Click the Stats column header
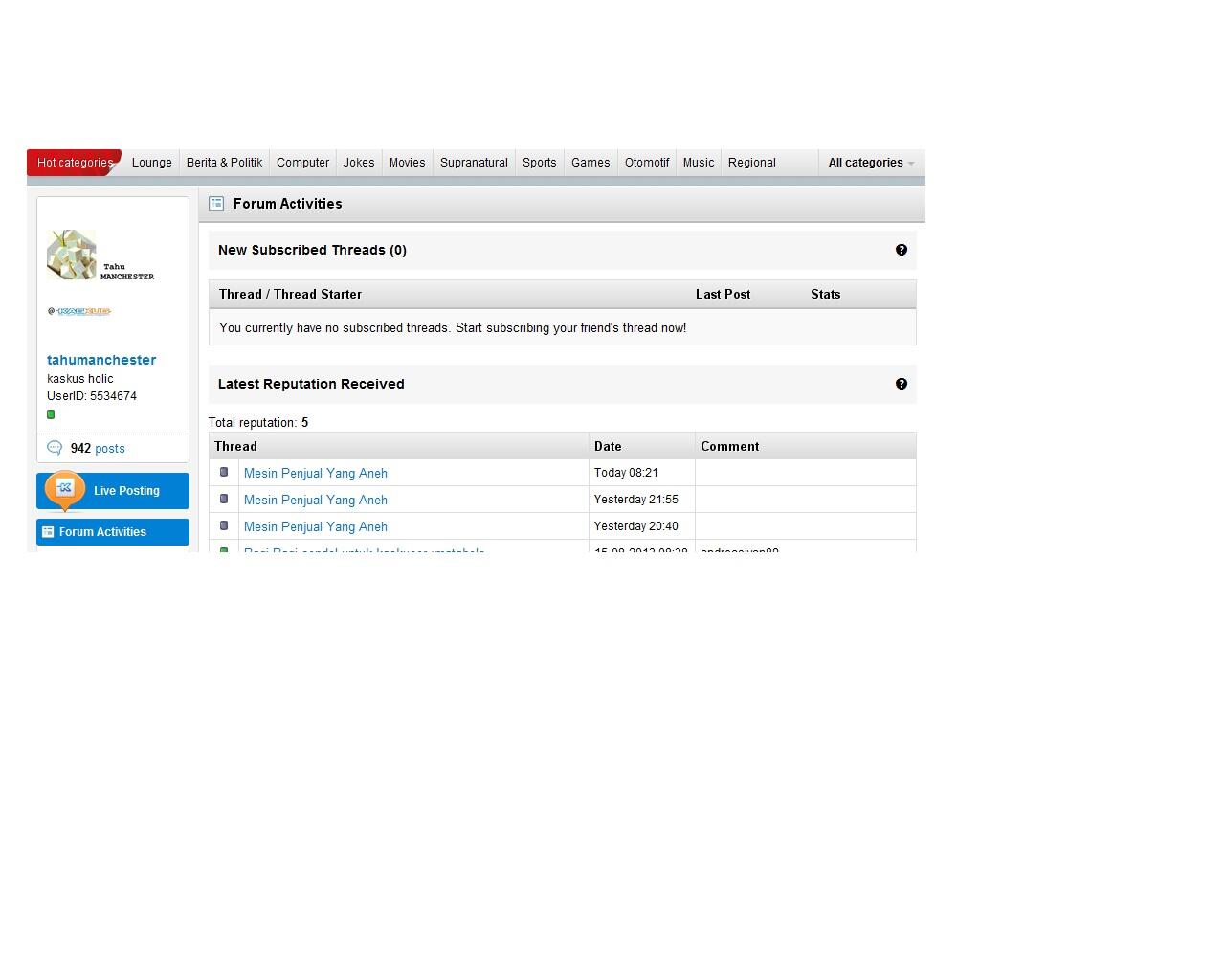This screenshot has height=980, width=1225. point(825,294)
